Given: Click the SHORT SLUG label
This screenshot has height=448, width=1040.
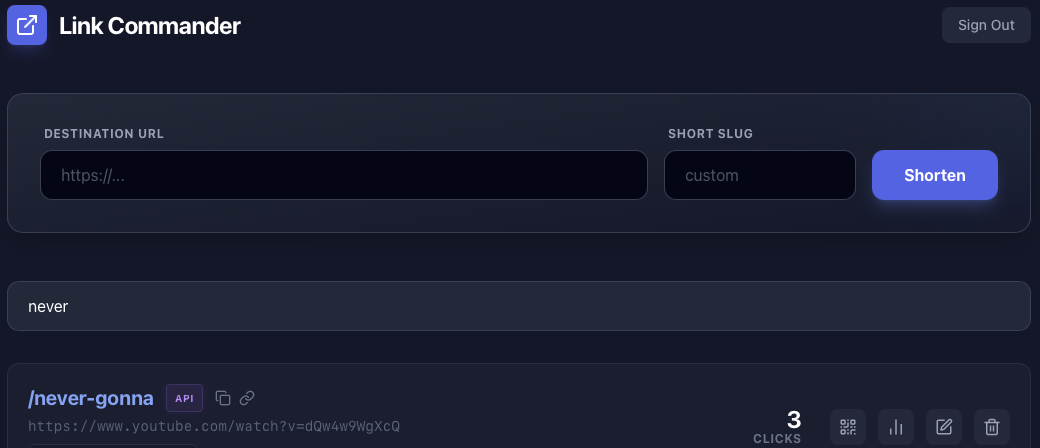Looking at the screenshot, I should 710,133.
